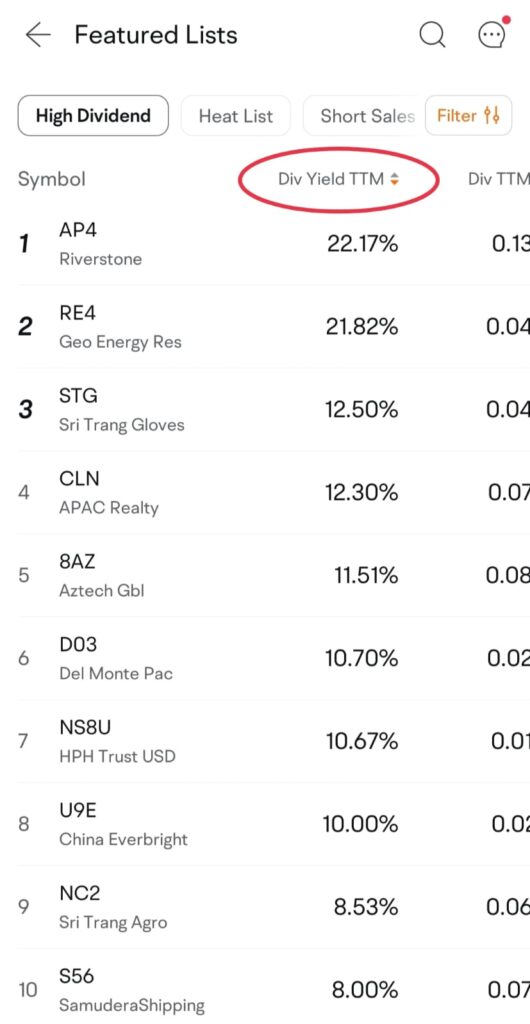Click the Symbol column header

[x=52, y=179]
